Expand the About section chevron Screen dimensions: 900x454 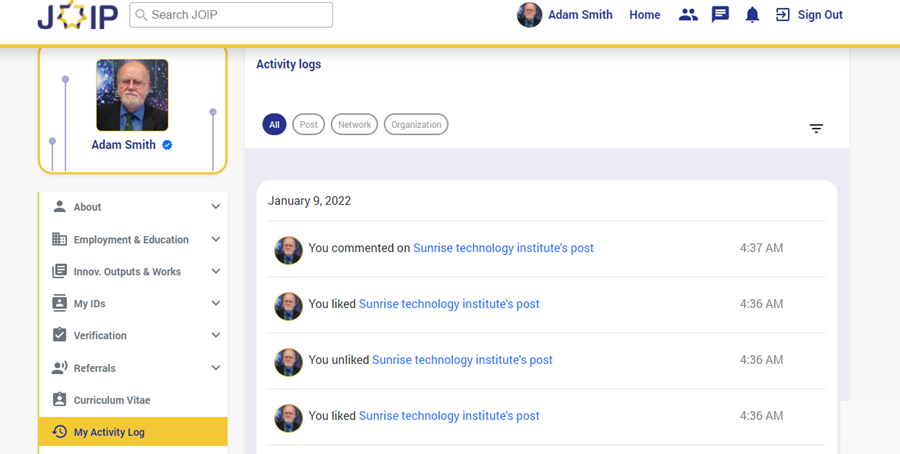216,207
